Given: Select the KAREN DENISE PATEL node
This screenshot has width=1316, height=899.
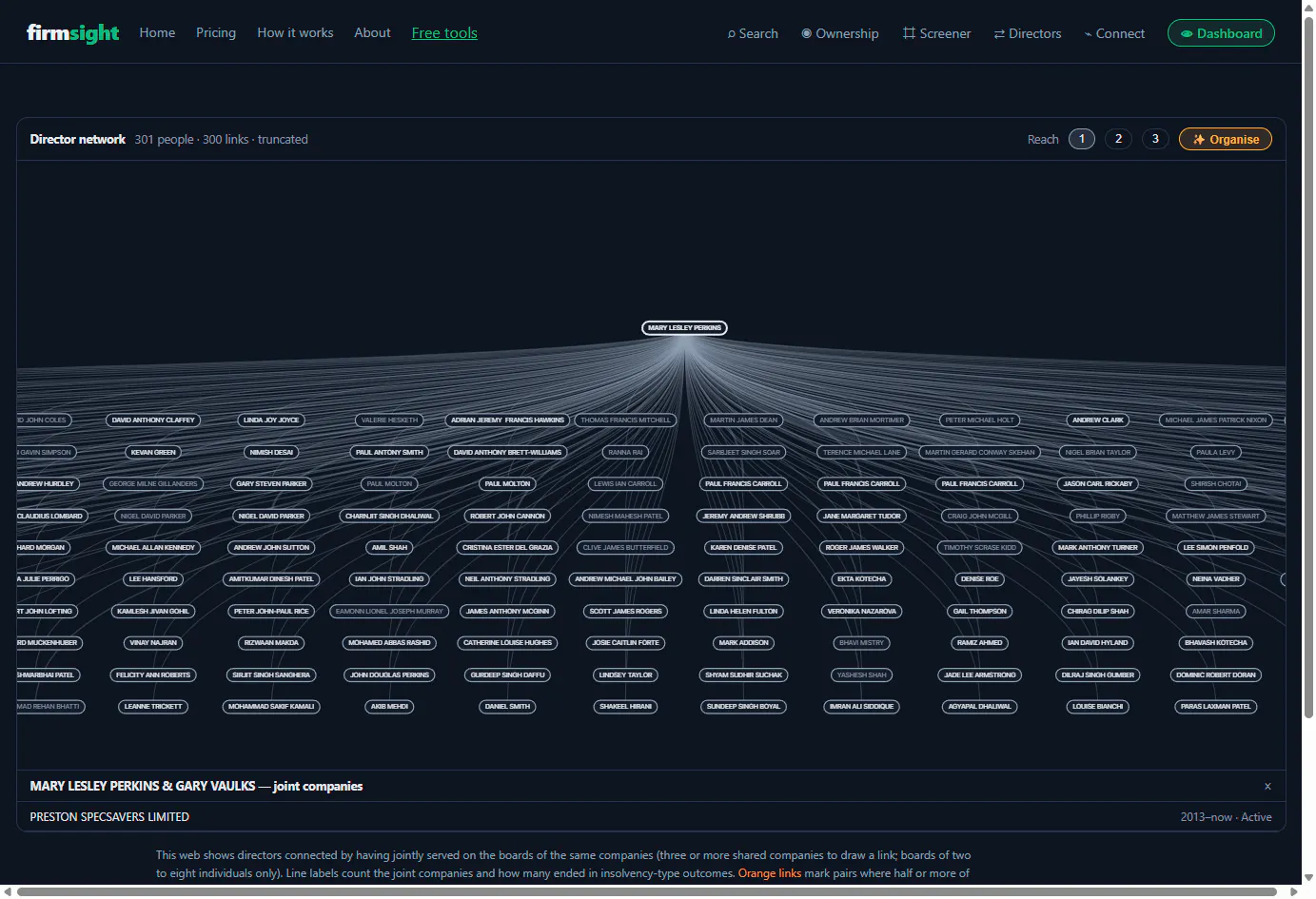Looking at the screenshot, I should pyautogui.click(x=744, y=547).
